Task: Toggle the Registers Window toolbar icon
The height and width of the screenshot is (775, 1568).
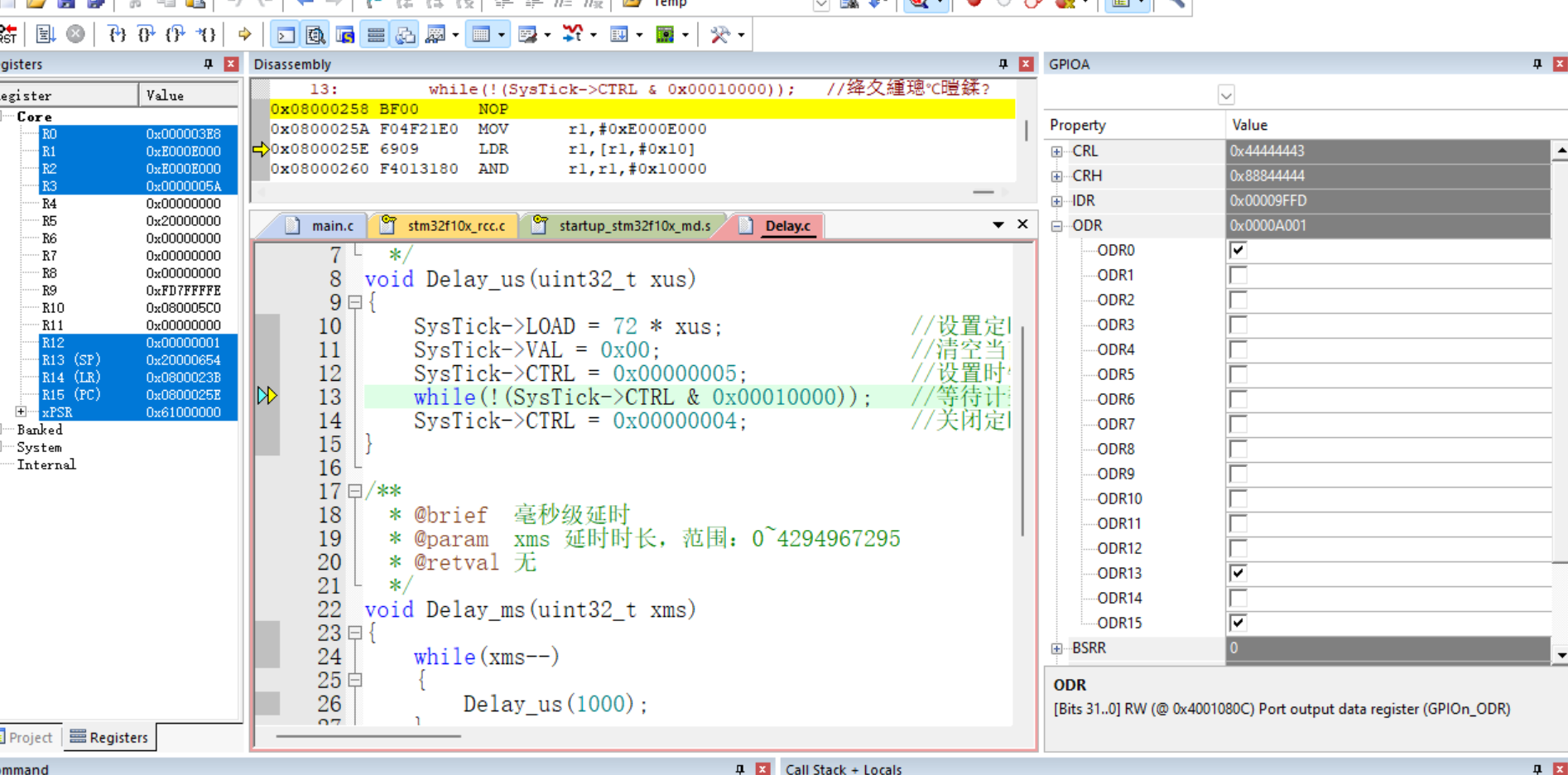Action: 376,35
